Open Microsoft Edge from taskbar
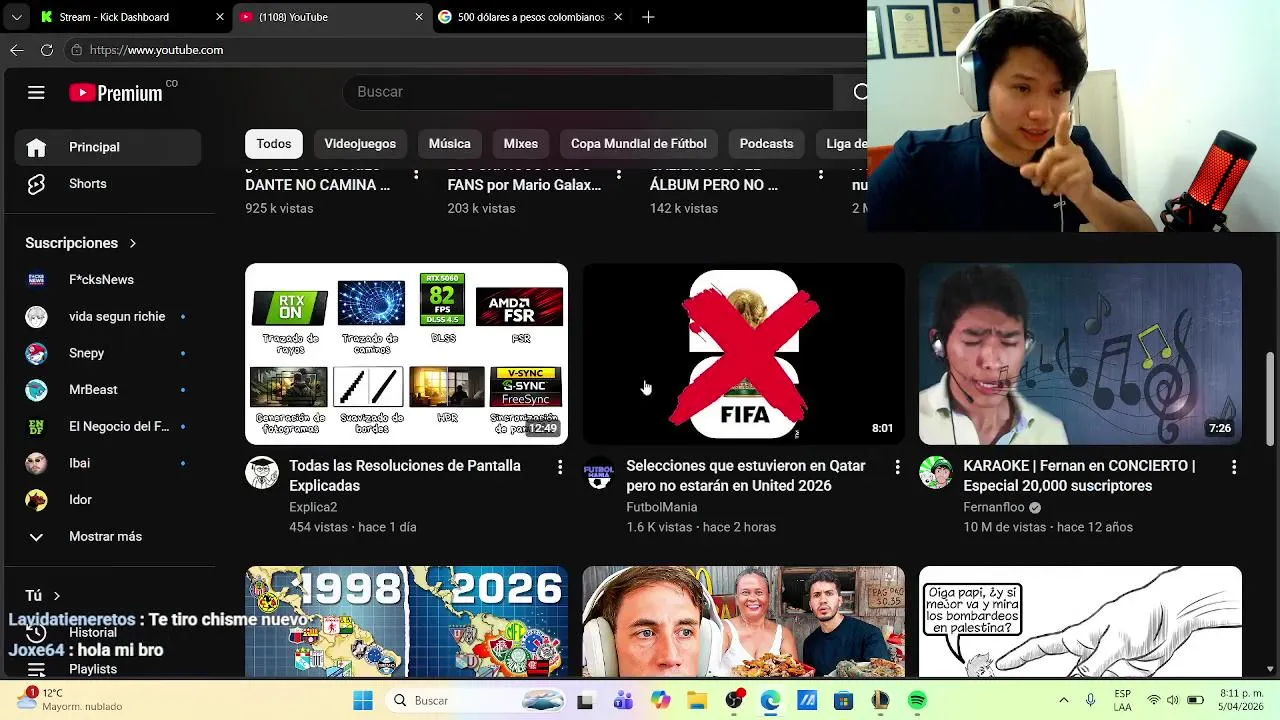1280x720 pixels. tap(770, 701)
